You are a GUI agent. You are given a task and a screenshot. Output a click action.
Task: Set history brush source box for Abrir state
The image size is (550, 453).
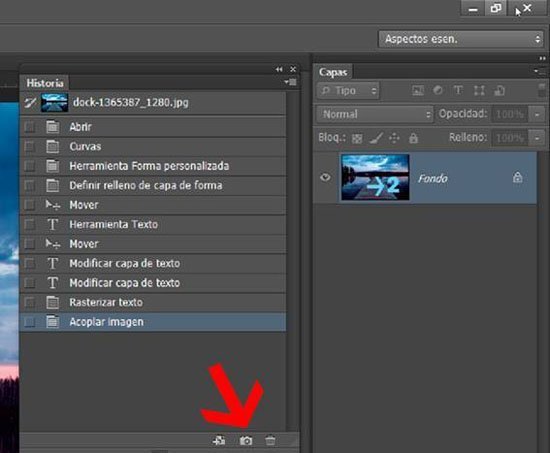[30, 127]
